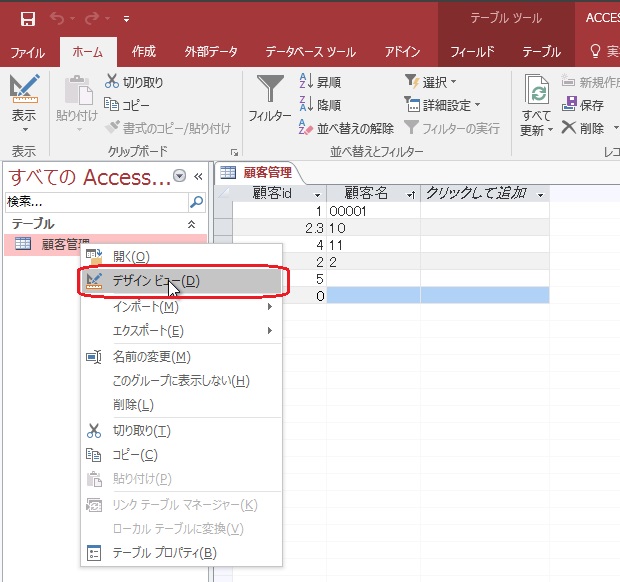
Task: Click the 切り取り scissors in ribbon
Action: (x=134, y=83)
